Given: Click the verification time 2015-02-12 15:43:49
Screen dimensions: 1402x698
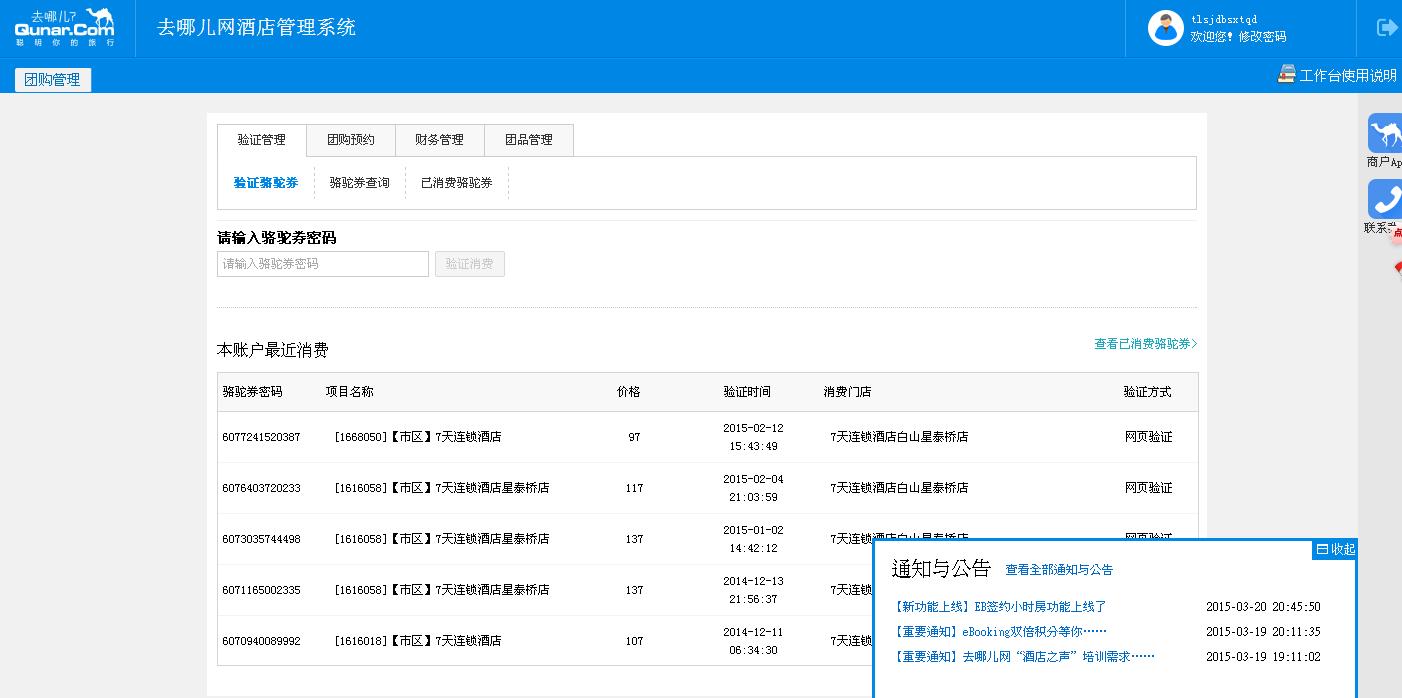Looking at the screenshot, I should 753,437.
